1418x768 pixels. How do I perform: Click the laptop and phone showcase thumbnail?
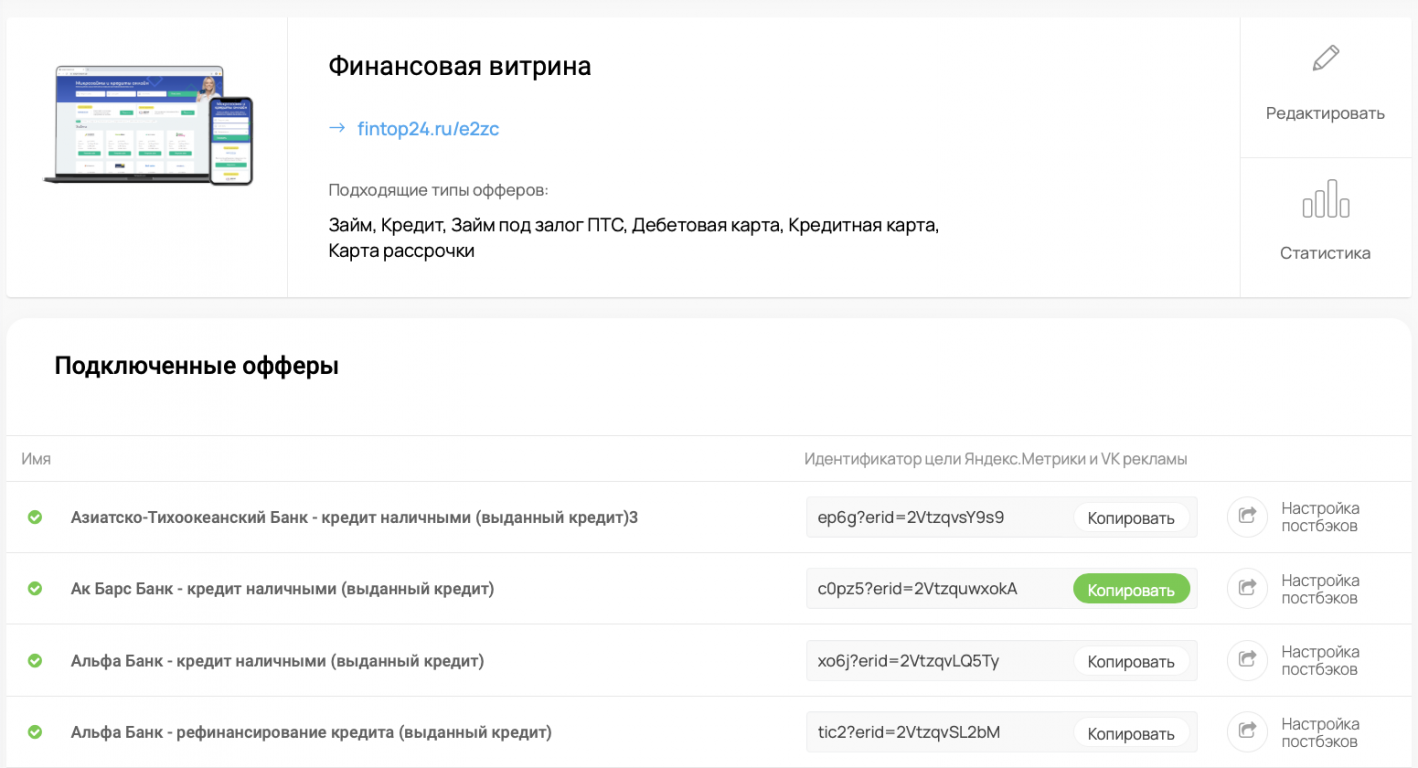[148, 125]
